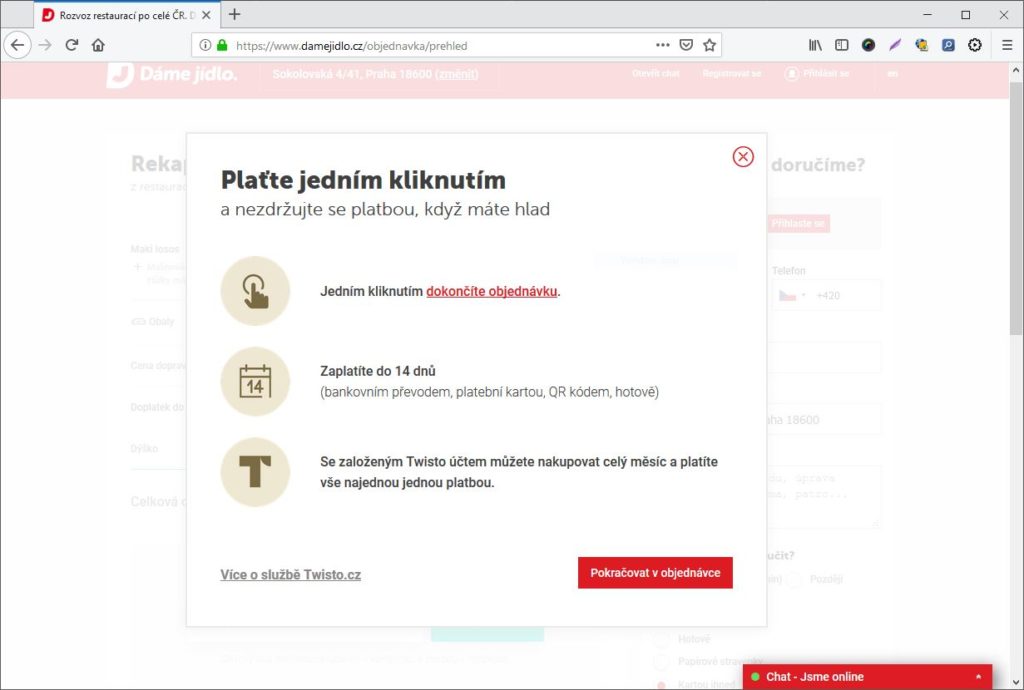Show site information icon in address bar
1024x690 pixels.
205,45
